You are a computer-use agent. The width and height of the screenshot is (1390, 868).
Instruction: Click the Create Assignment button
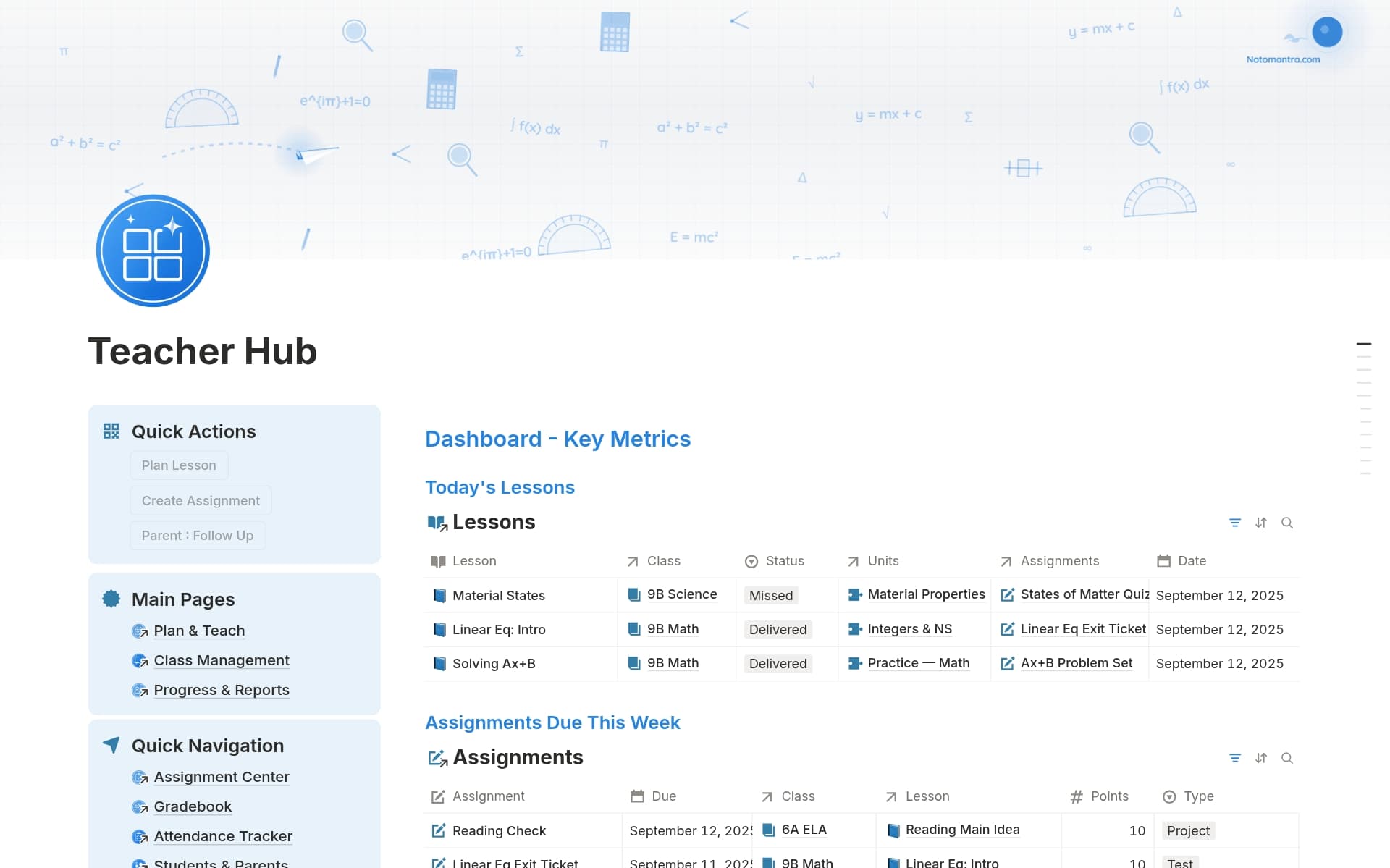200,500
